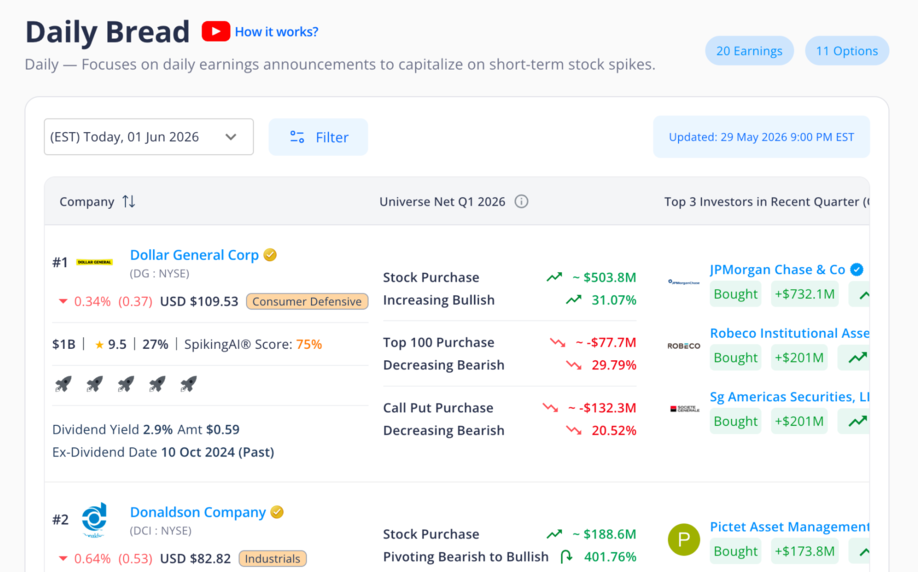Open the Donaldson Company link
Image resolution: width=918 pixels, height=572 pixels.
point(198,512)
